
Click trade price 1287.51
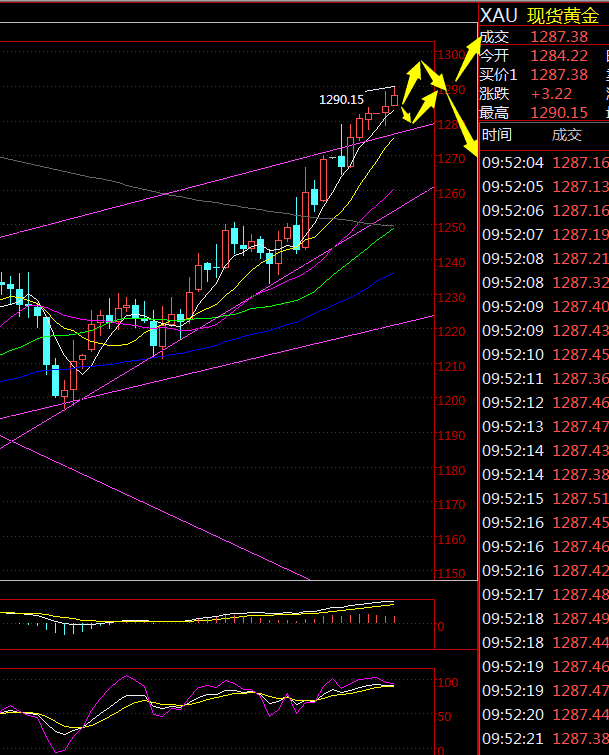[x=581, y=499]
